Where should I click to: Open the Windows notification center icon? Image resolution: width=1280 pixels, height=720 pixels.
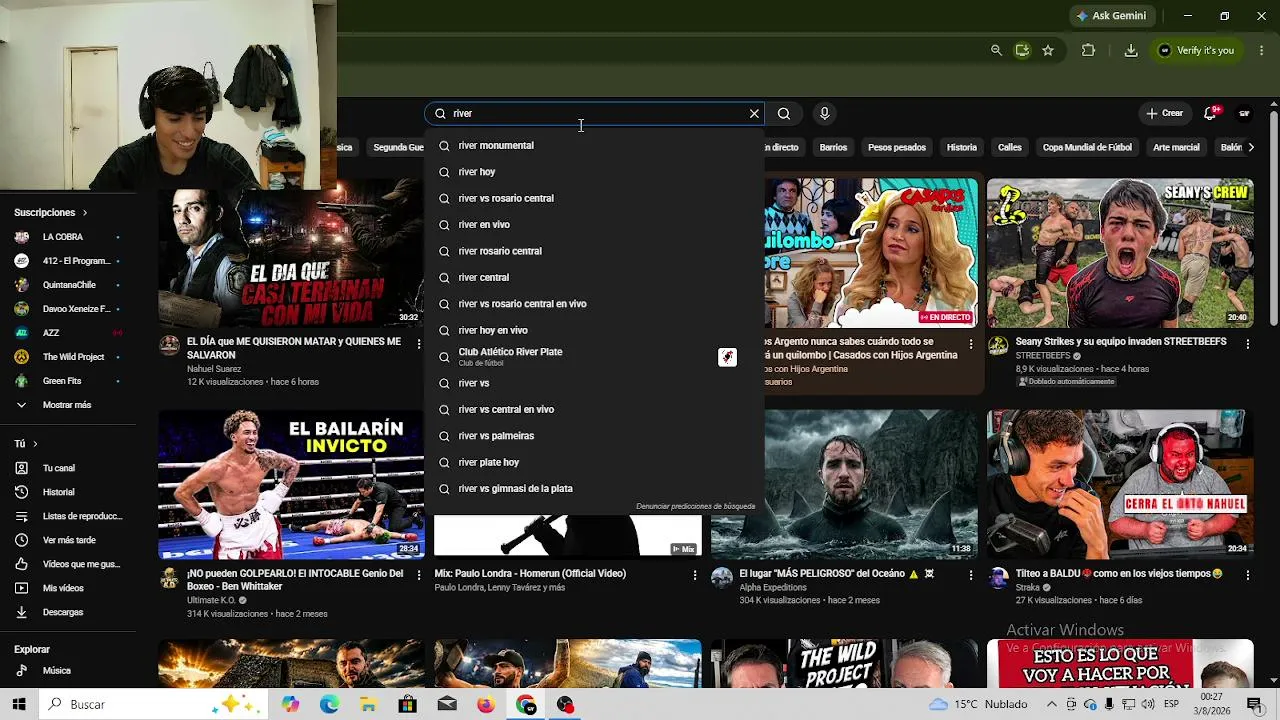1254,704
